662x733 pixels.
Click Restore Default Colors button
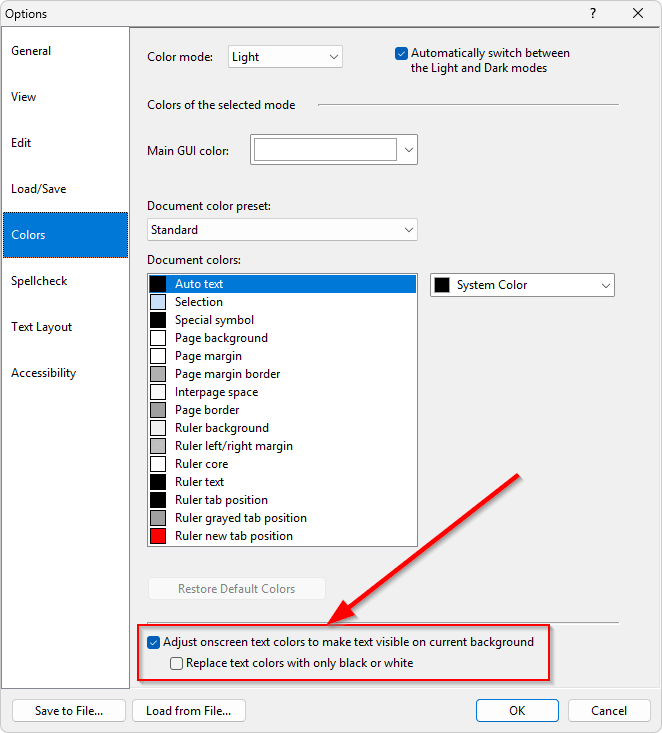(x=237, y=589)
